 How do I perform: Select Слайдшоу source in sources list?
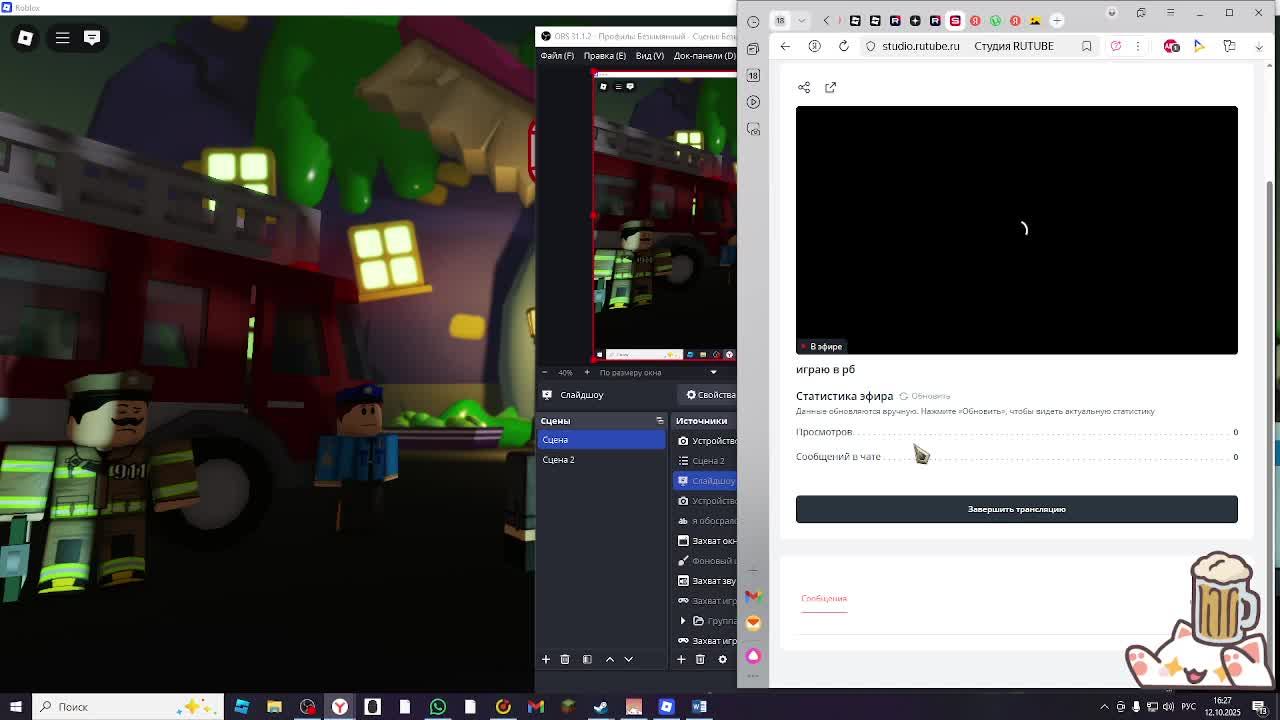tap(705, 481)
